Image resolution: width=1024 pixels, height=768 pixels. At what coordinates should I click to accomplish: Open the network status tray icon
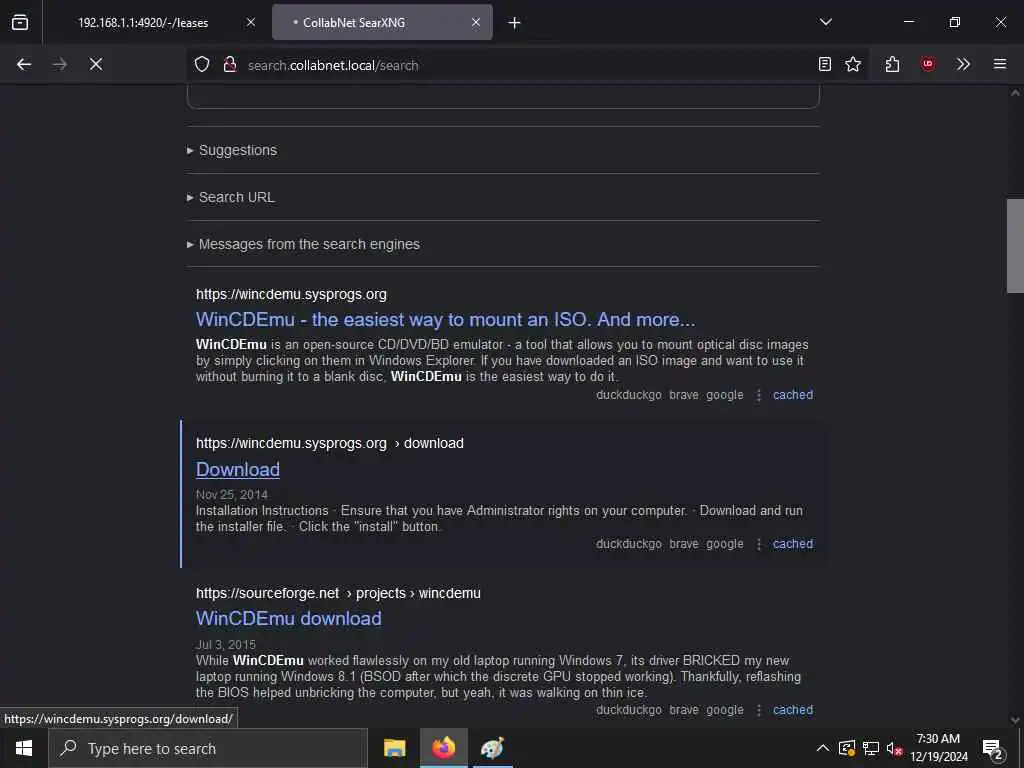tap(871, 748)
